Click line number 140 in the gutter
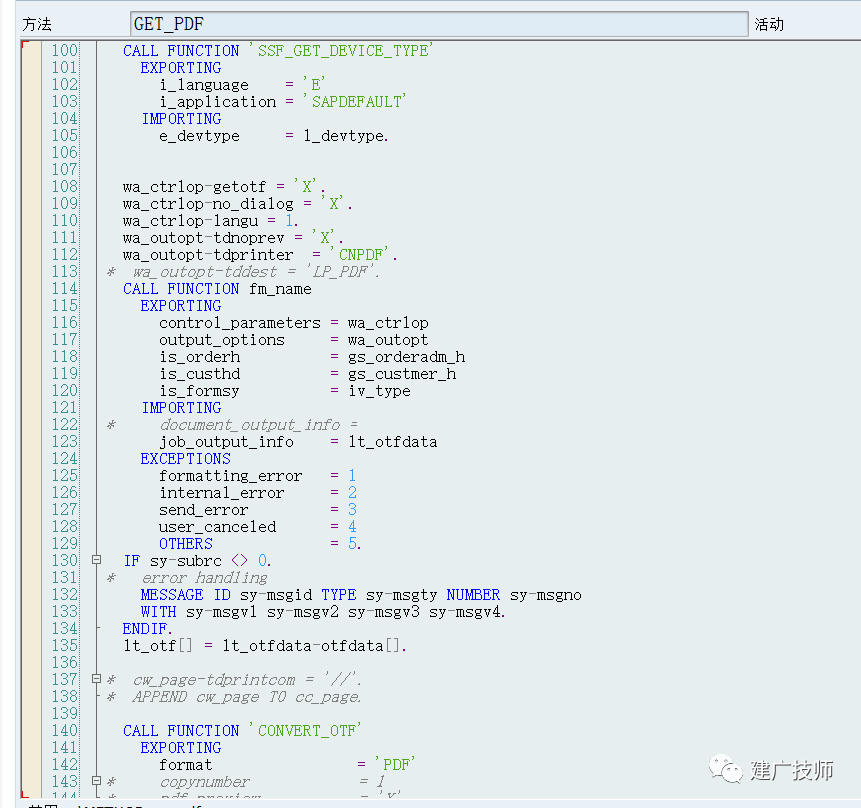The image size is (861, 808). coord(64,730)
